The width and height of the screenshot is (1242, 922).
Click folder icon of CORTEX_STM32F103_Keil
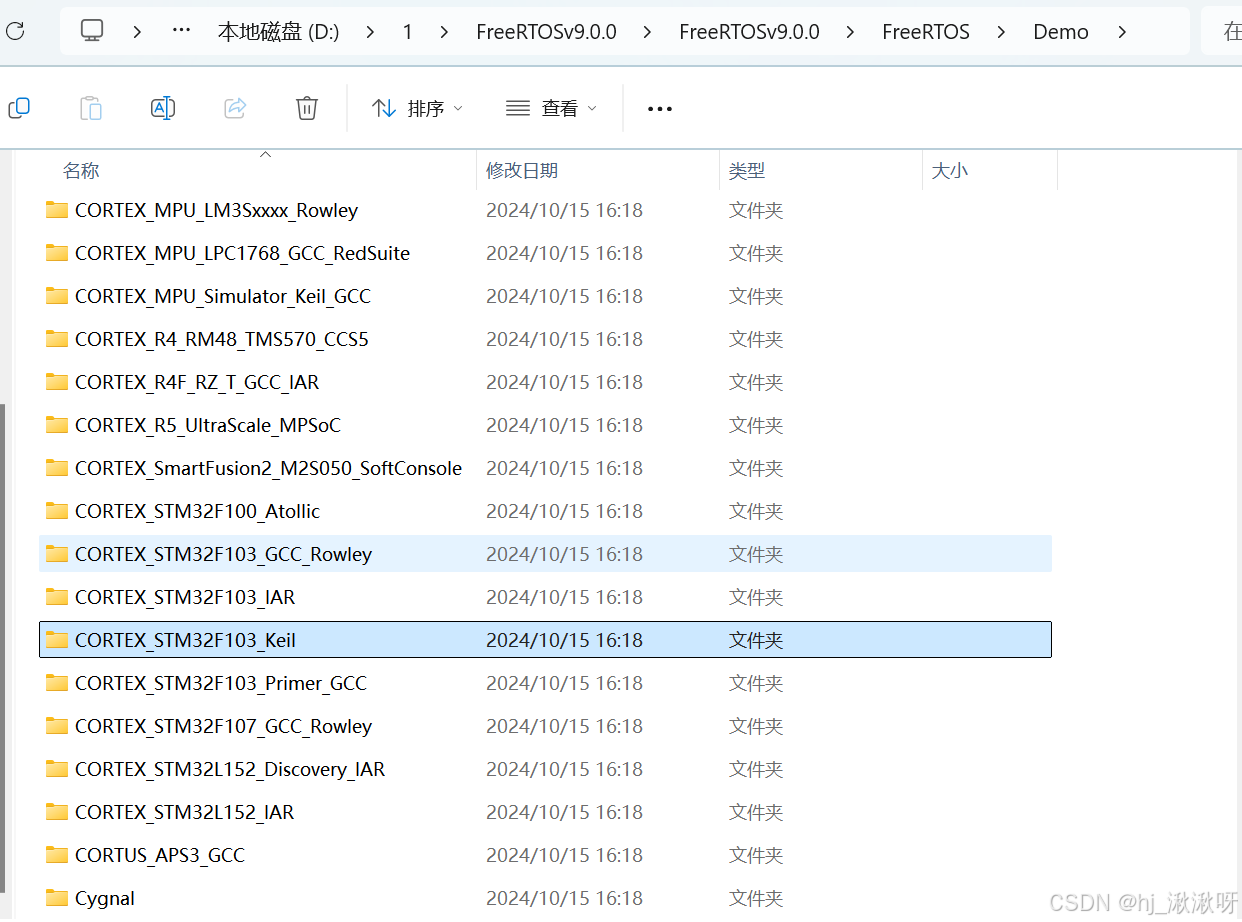coord(57,640)
